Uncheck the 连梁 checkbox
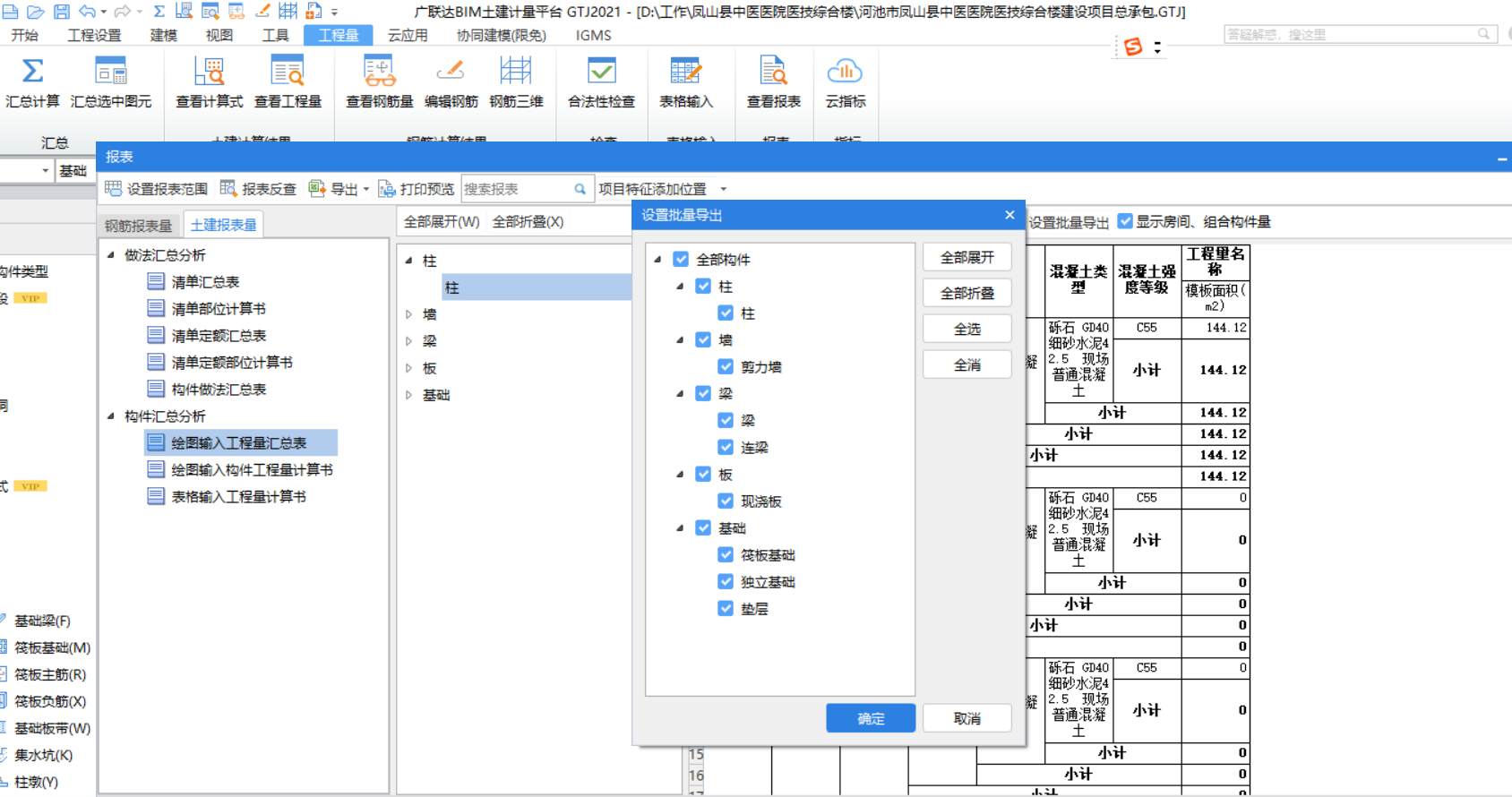Image resolution: width=1512 pixels, height=797 pixels. [726, 447]
